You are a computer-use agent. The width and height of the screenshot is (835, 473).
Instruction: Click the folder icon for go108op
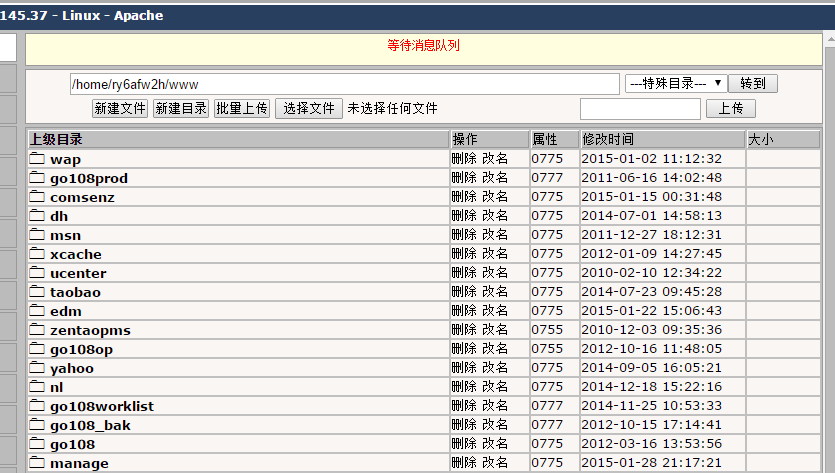click(37, 348)
